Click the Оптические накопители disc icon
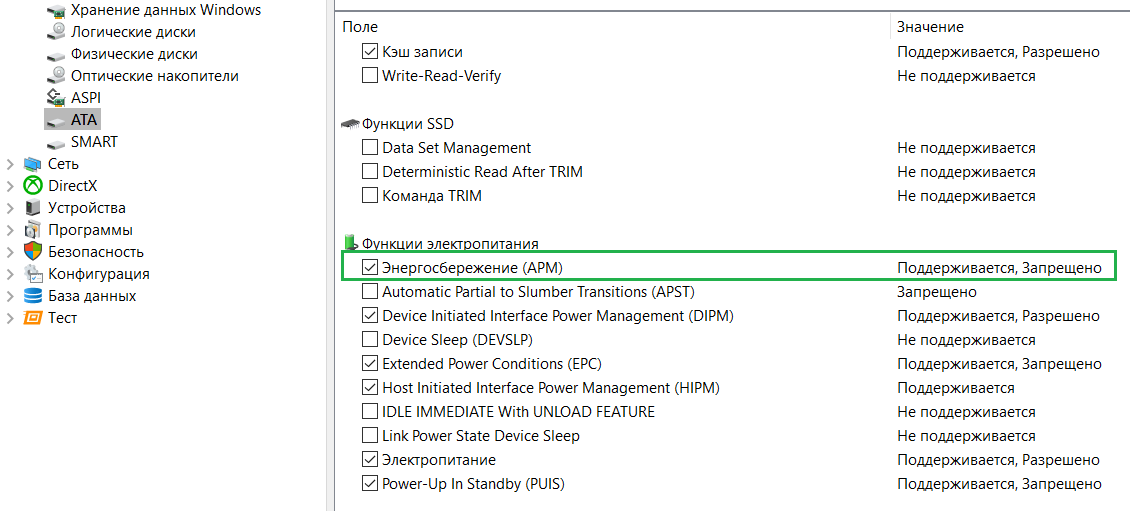1130x511 pixels. point(56,76)
